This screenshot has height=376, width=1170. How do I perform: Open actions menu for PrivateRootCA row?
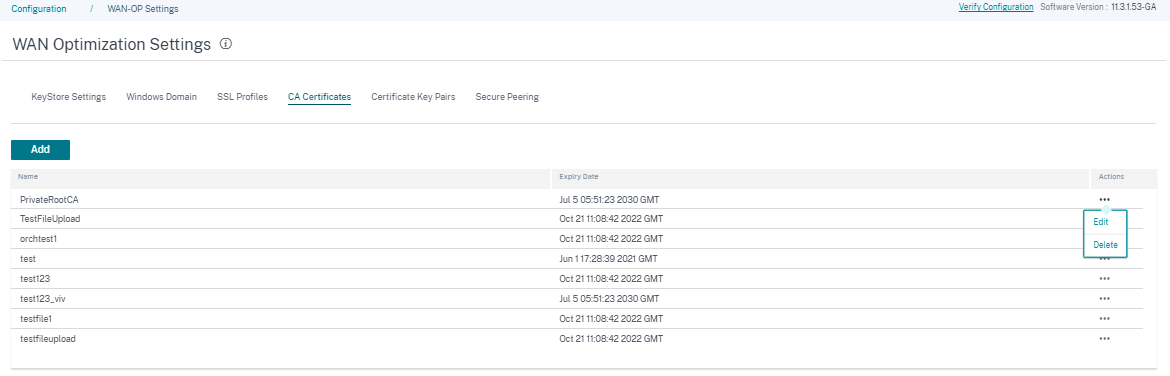1104,199
